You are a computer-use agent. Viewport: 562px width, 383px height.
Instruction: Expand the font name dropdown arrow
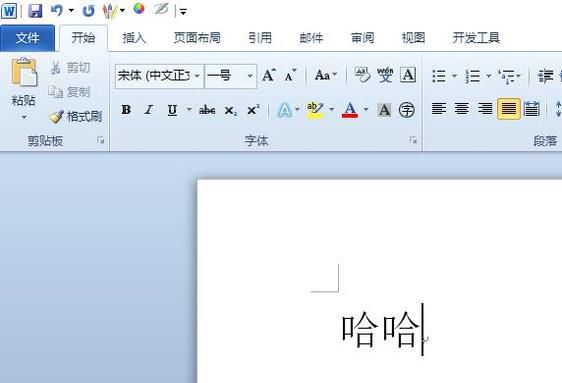coord(197,76)
